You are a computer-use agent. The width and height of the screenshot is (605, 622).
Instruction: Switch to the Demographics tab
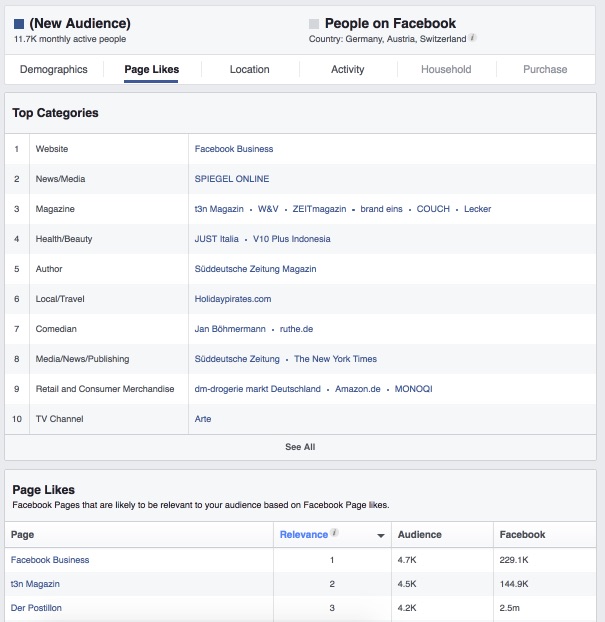(54, 69)
